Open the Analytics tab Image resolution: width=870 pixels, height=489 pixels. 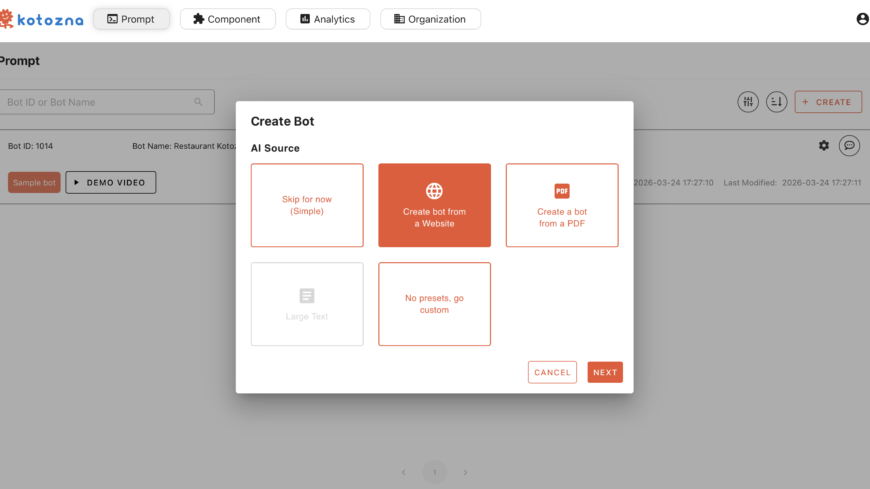click(x=328, y=19)
